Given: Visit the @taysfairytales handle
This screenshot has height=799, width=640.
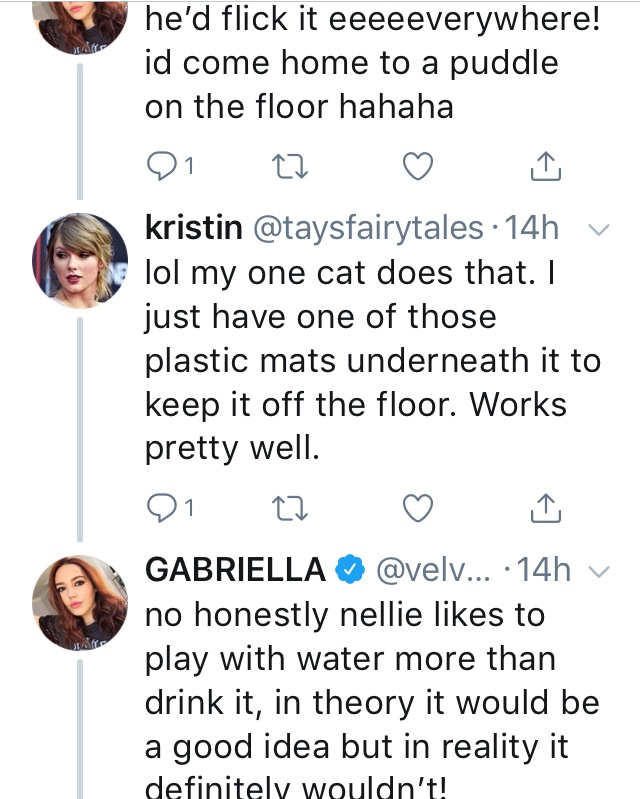Looking at the screenshot, I should (369, 229).
